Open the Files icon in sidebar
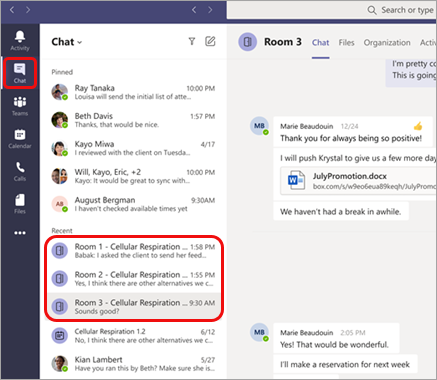Viewport: 437px width, 380px height. click(20, 204)
